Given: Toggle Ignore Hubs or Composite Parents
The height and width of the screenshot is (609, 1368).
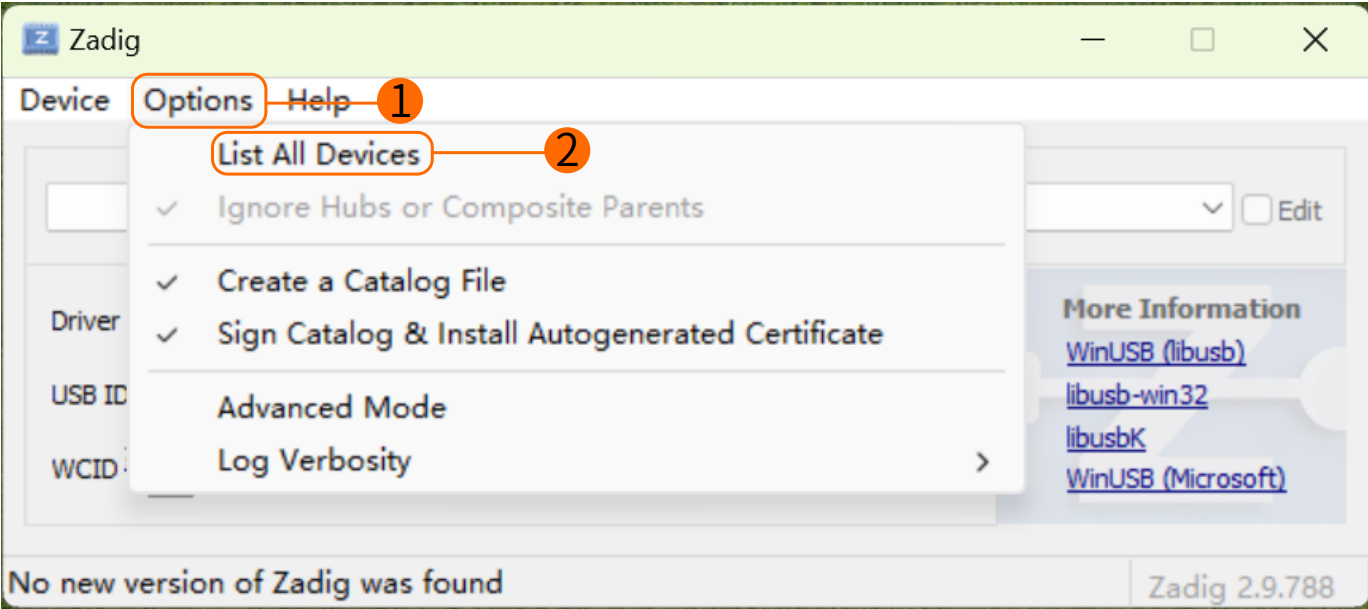Looking at the screenshot, I should (x=460, y=208).
